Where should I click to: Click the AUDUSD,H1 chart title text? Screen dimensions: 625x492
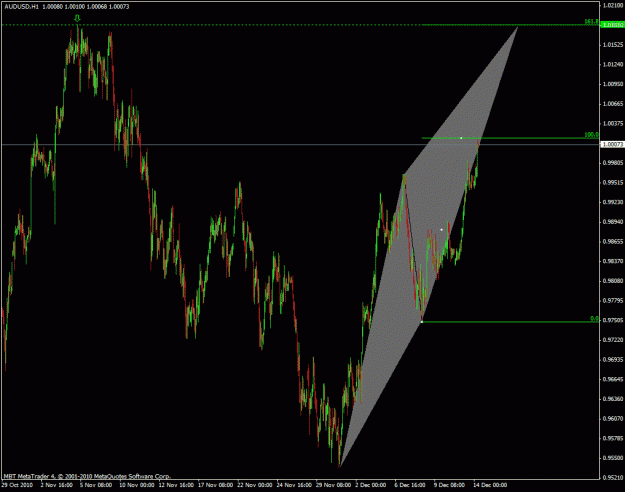[20, 7]
